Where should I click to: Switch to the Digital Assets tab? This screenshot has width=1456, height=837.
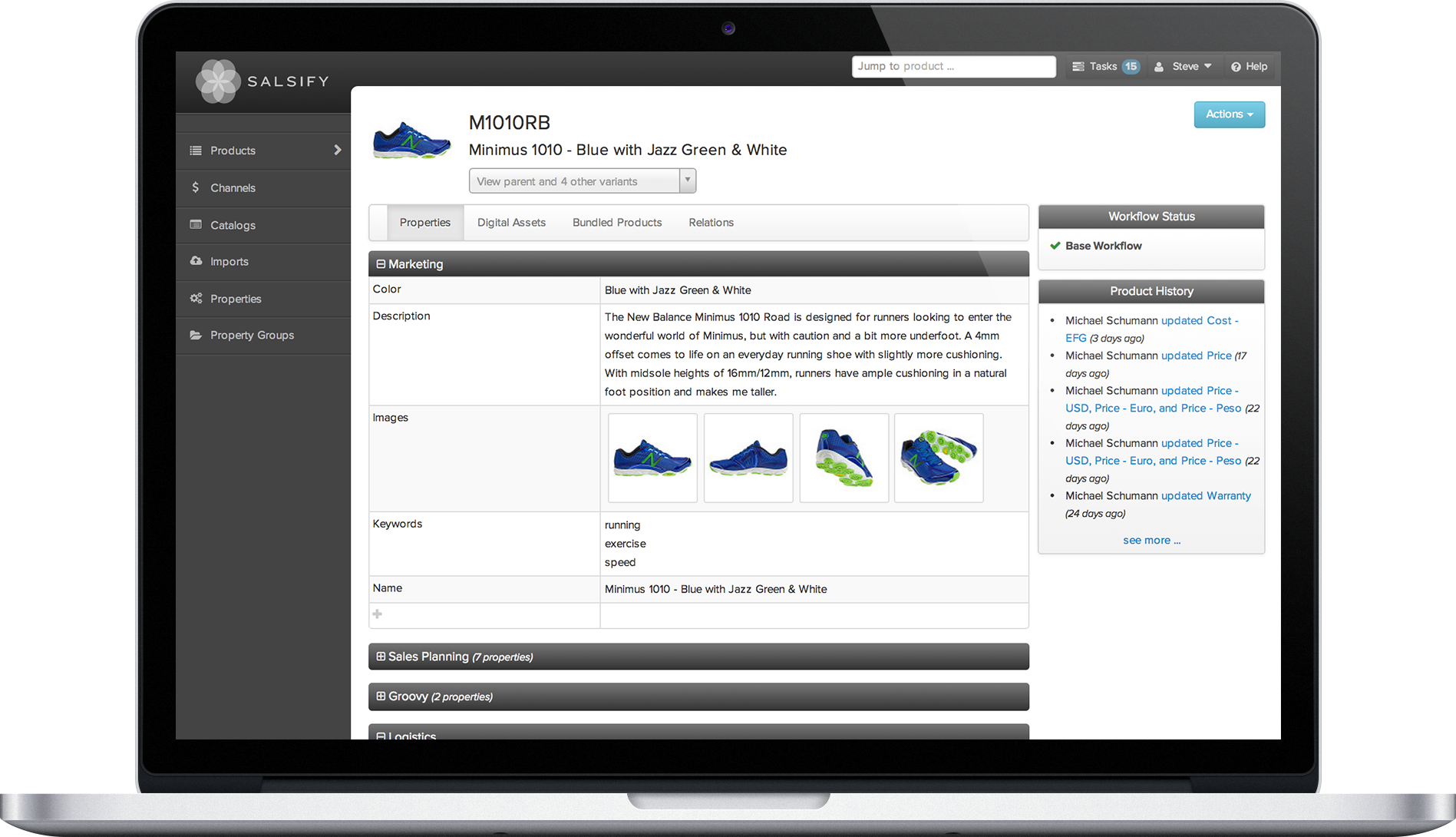(511, 223)
